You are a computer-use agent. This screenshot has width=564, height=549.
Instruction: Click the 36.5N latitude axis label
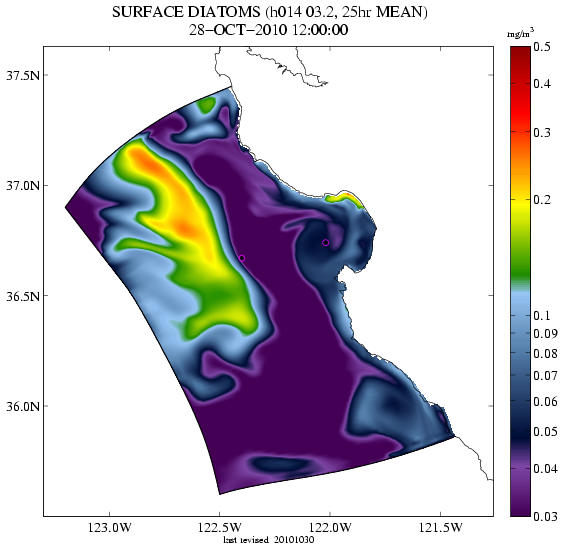pyautogui.click(x=23, y=296)
